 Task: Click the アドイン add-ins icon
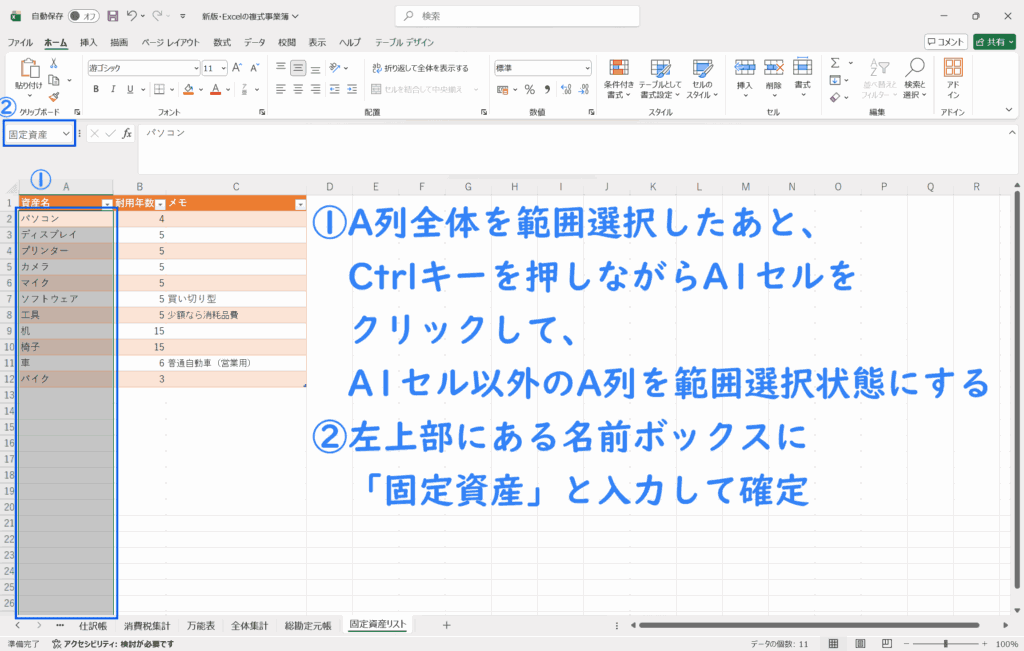(x=953, y=76)
